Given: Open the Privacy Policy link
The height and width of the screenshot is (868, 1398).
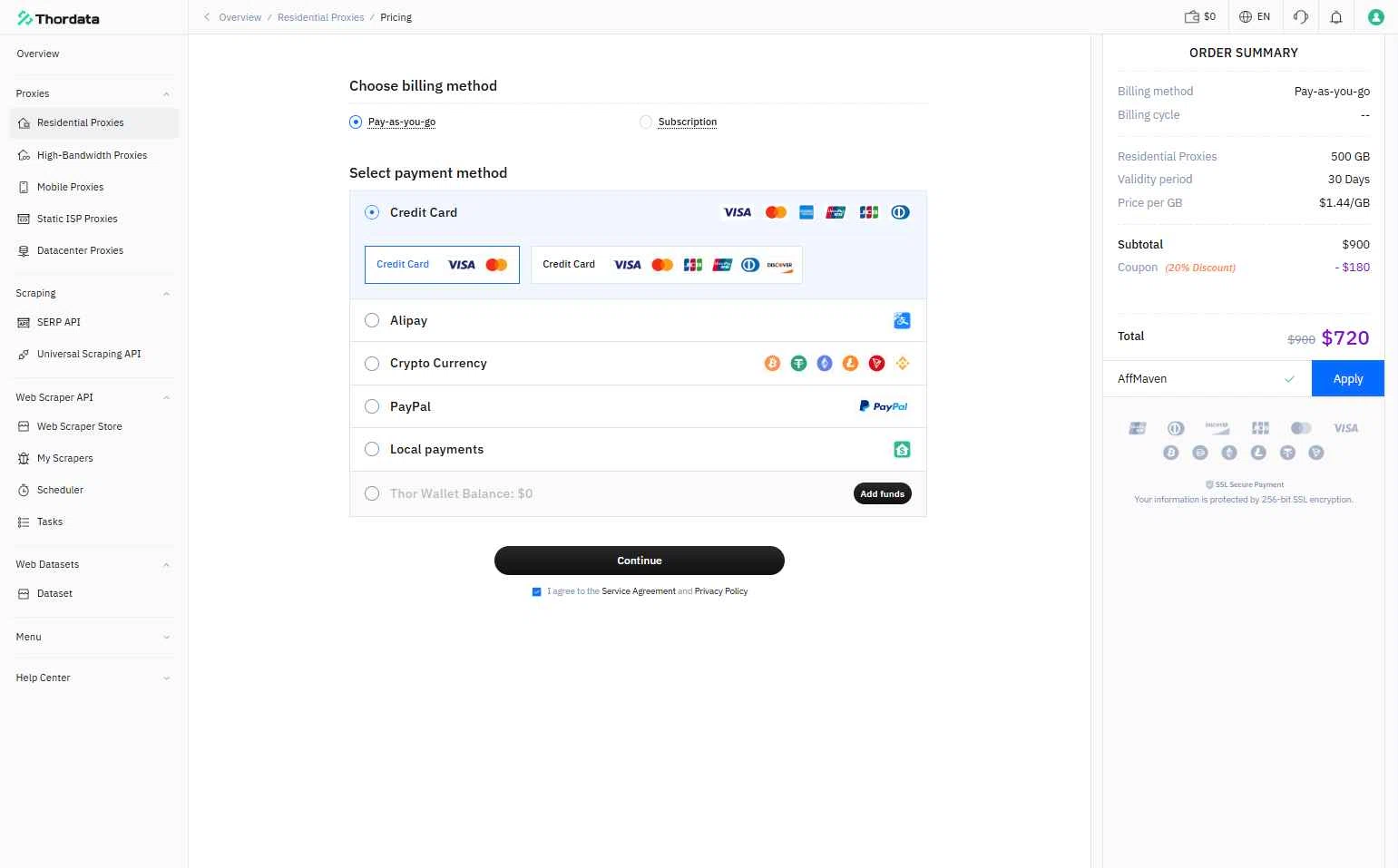Looking at the screenshot, I should tap(721, 591).
